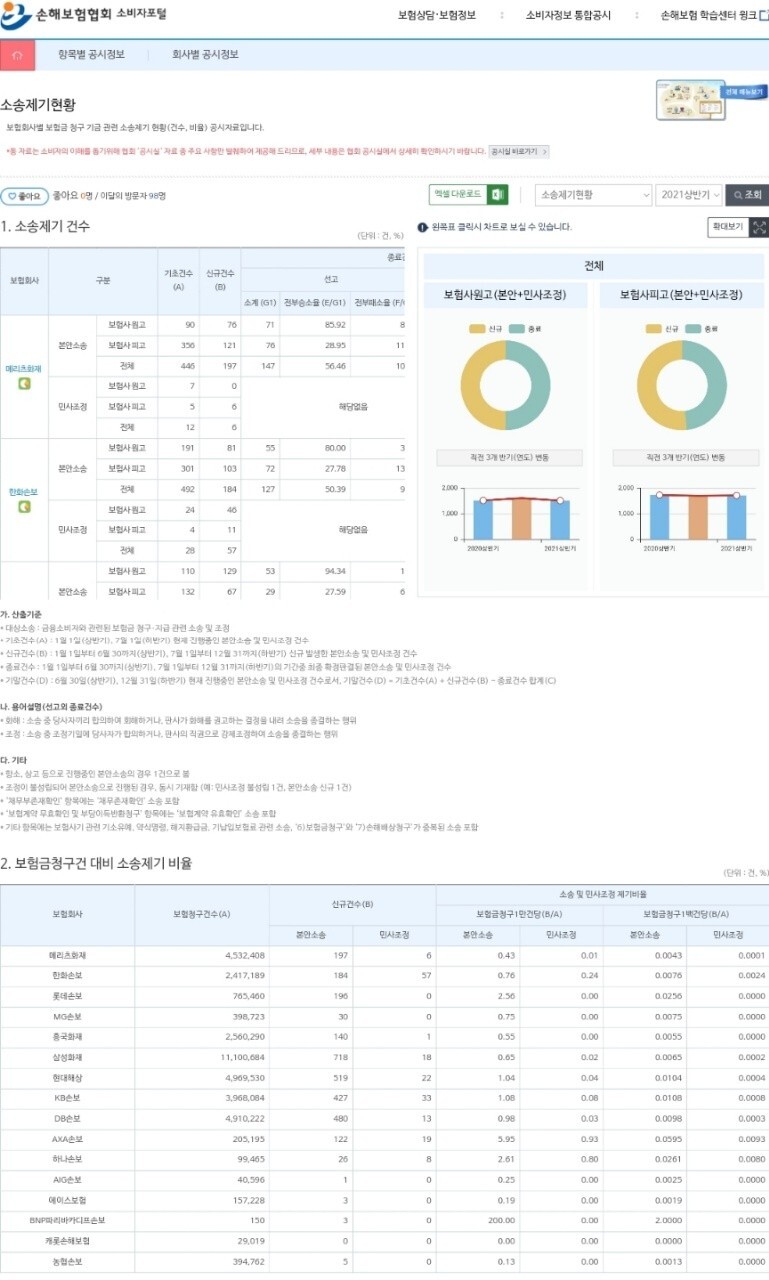Click the 조회 search button

coord(746,194)
